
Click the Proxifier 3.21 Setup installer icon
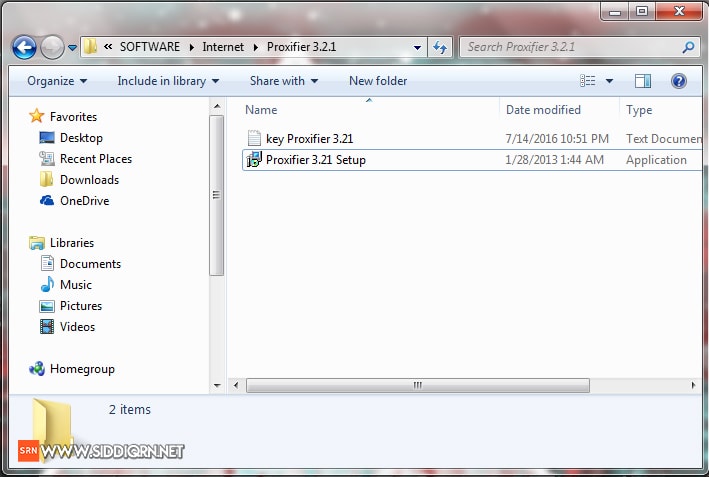tap(254, 160)
